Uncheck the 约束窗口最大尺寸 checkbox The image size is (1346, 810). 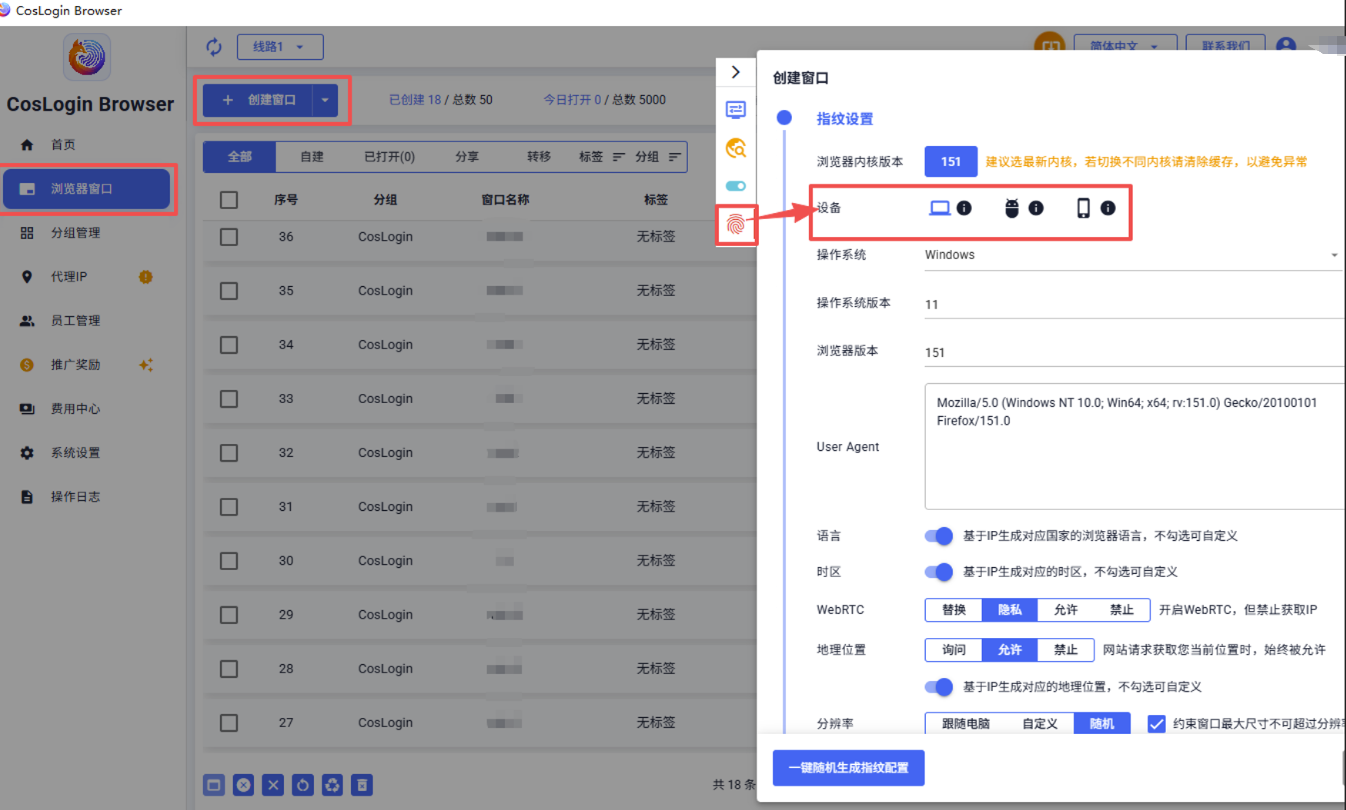tap(1157, 723)
